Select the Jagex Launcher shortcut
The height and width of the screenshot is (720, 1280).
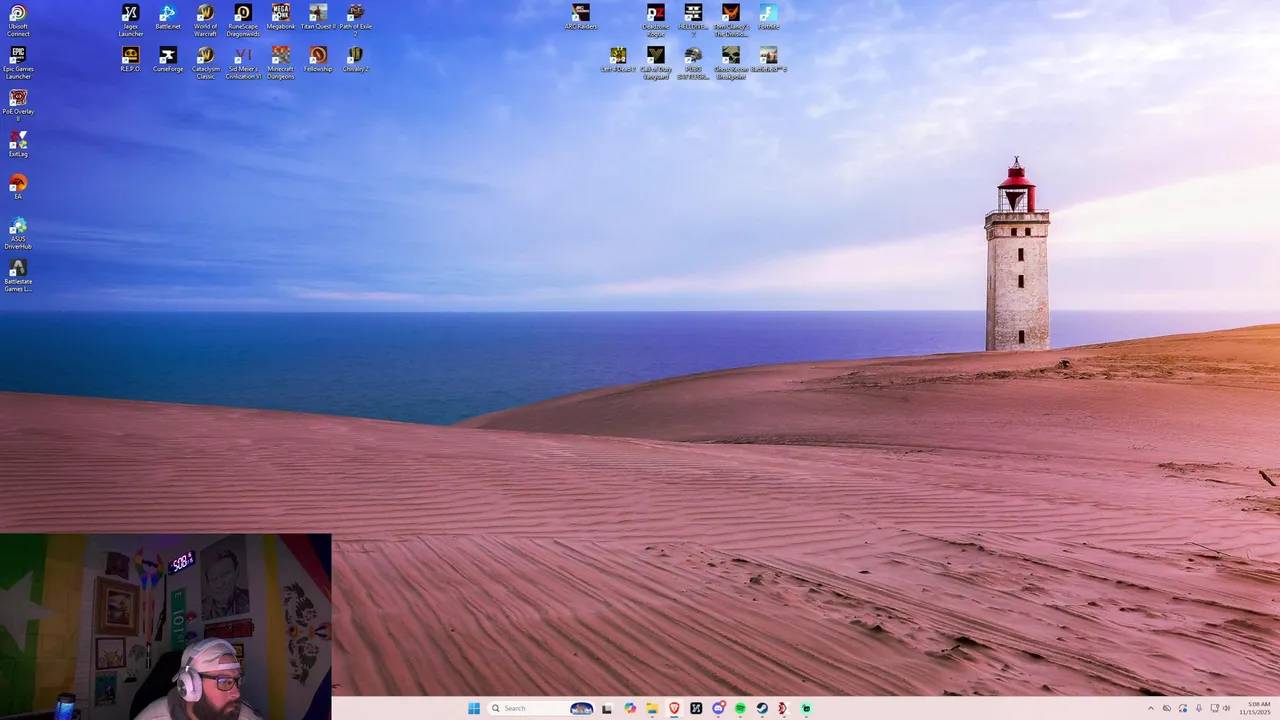131,20
